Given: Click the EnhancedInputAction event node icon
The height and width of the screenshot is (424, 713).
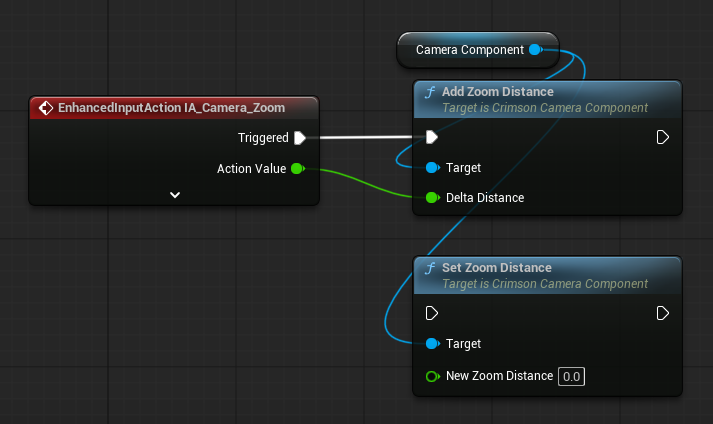Looking at the screenshot, I should [x=46, y=108].
